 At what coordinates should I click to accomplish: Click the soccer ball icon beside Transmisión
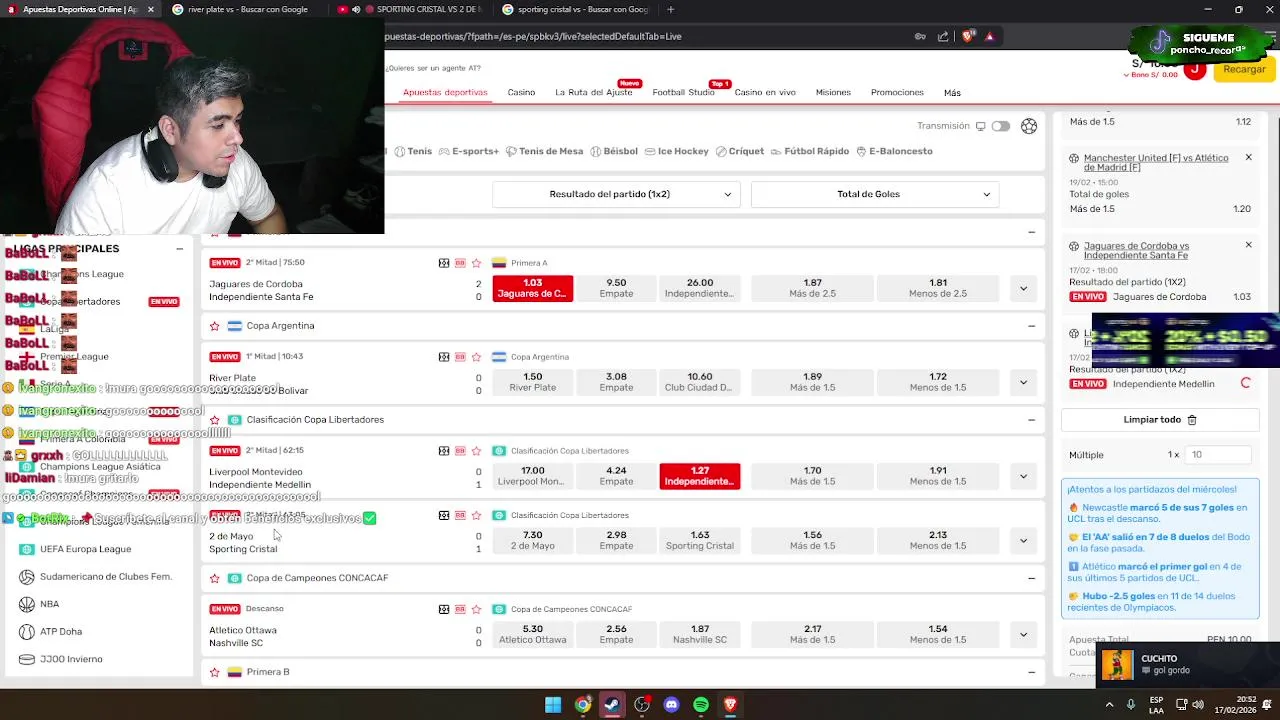point(1029,126)
